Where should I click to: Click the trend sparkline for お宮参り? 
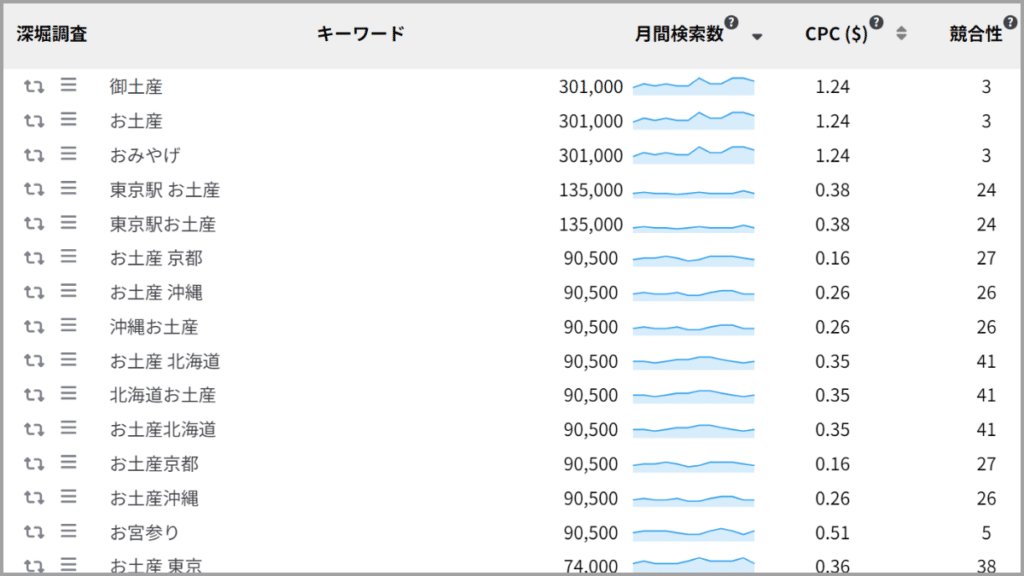693,532
